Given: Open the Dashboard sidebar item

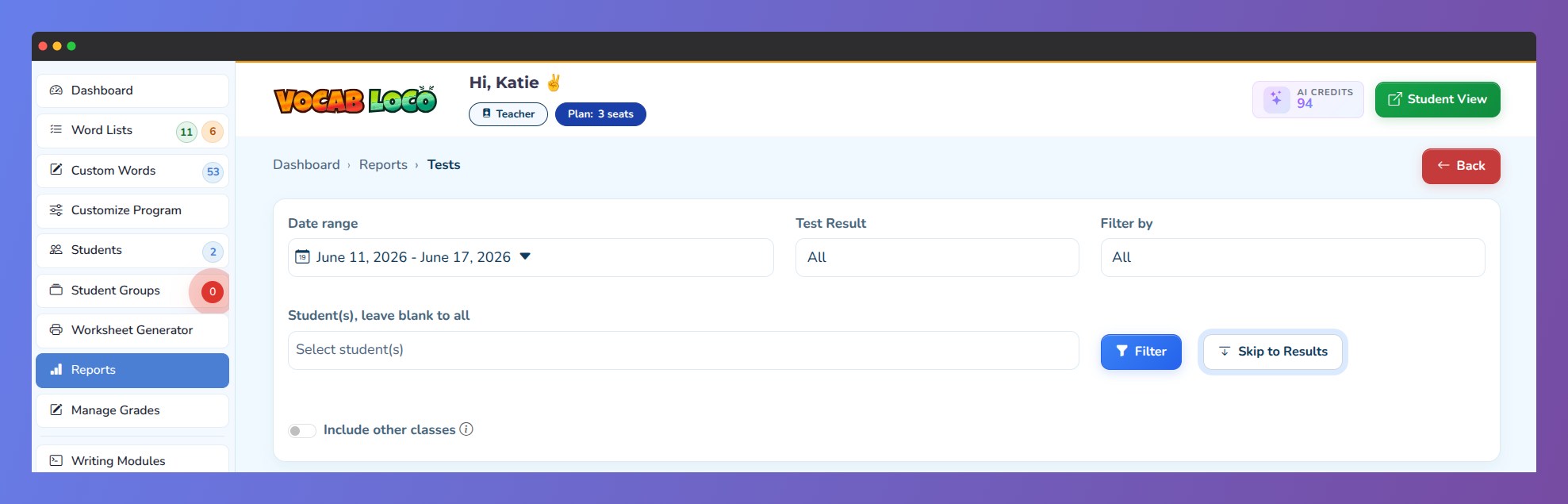Looking at the screenshot, I should (132, 90).
